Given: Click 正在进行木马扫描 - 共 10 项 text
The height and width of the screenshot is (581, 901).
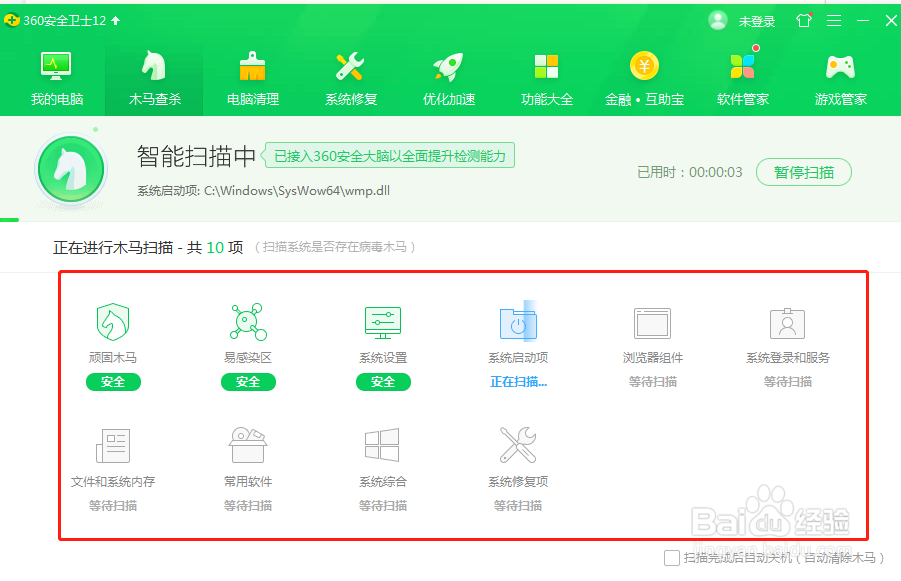Looking at the screenshot, I should pyautogui.click(x=148, y=248).
